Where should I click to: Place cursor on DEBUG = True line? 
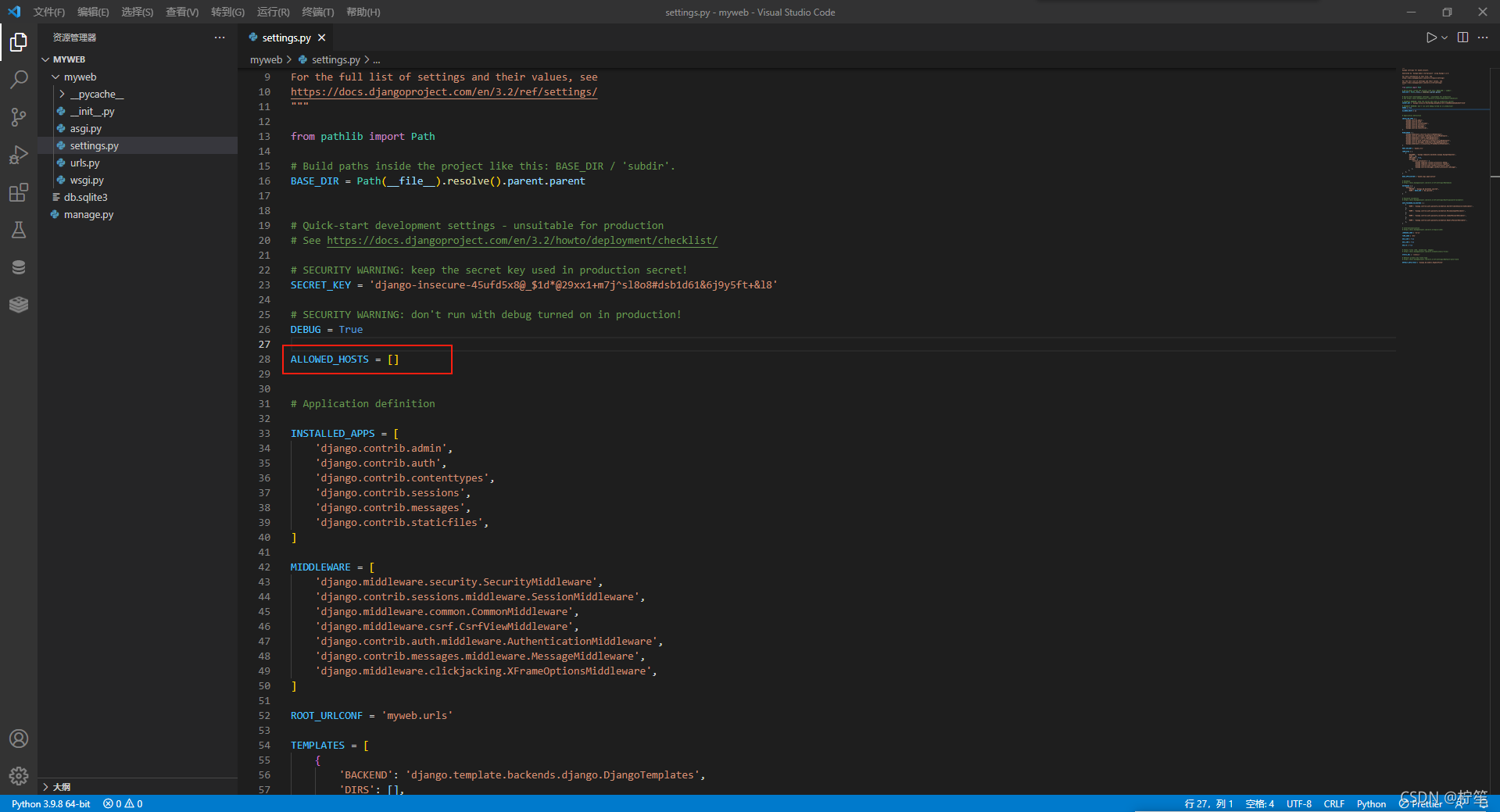327,329
